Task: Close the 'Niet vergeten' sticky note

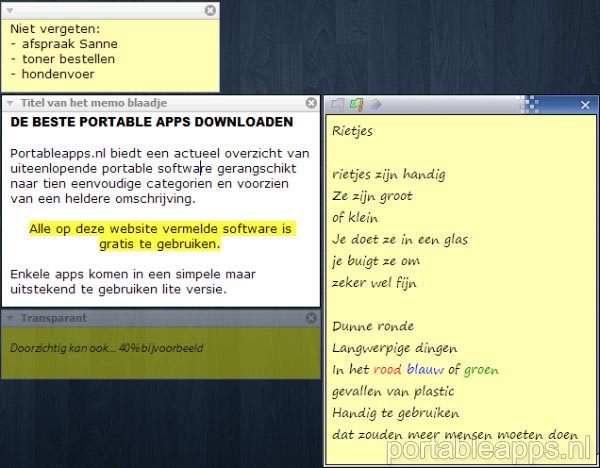Action: (x=210, y=10)
